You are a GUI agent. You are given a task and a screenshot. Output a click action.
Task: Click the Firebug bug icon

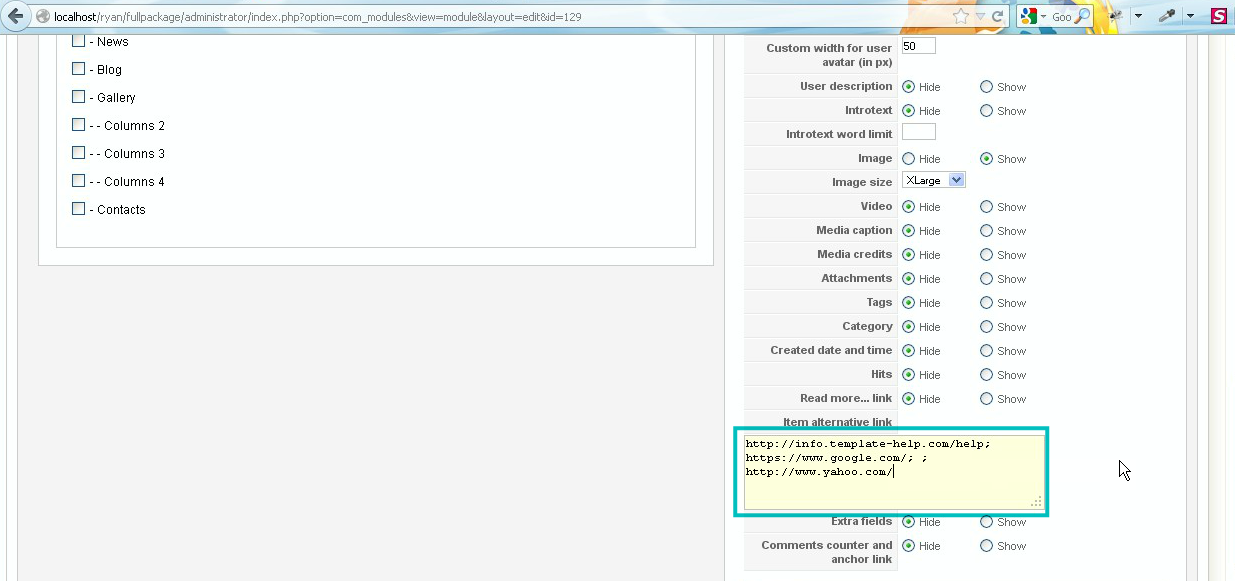point(1116,16)
